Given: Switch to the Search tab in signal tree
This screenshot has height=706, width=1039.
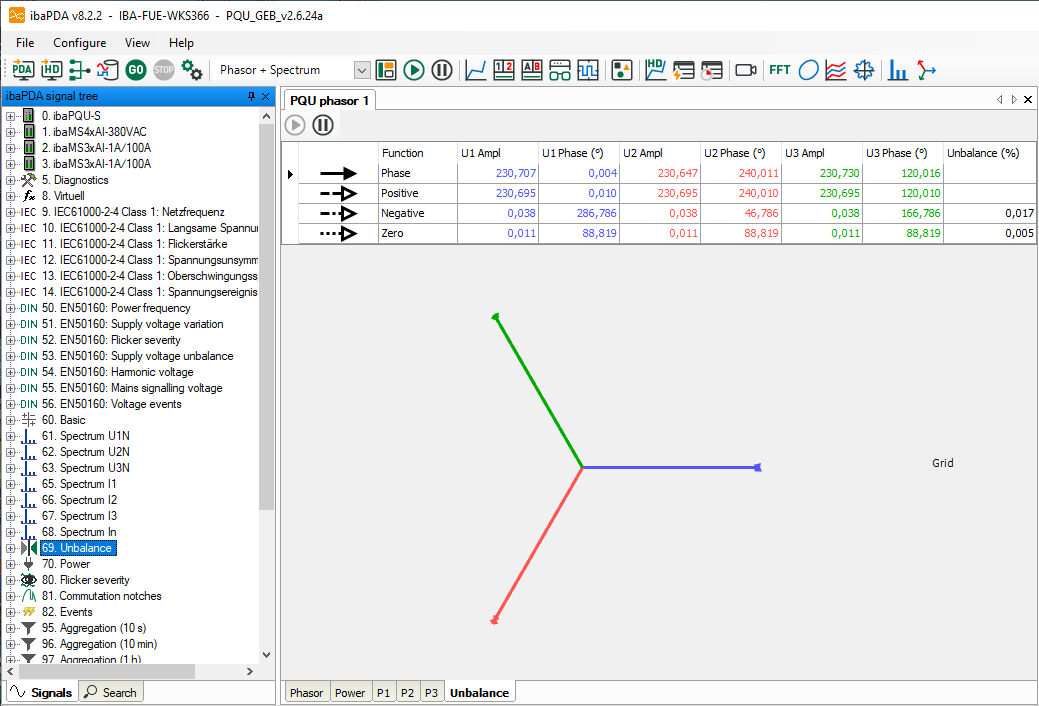Looking at the screenshot, I should (x=111, y=692).
